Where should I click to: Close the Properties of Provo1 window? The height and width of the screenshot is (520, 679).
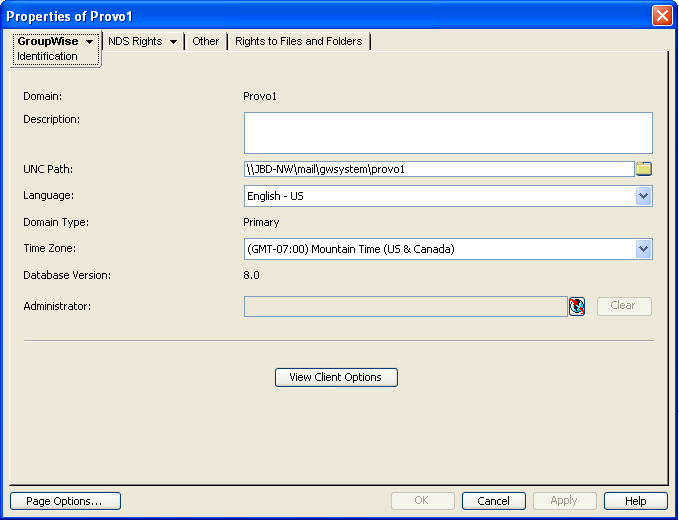(662, 16)
